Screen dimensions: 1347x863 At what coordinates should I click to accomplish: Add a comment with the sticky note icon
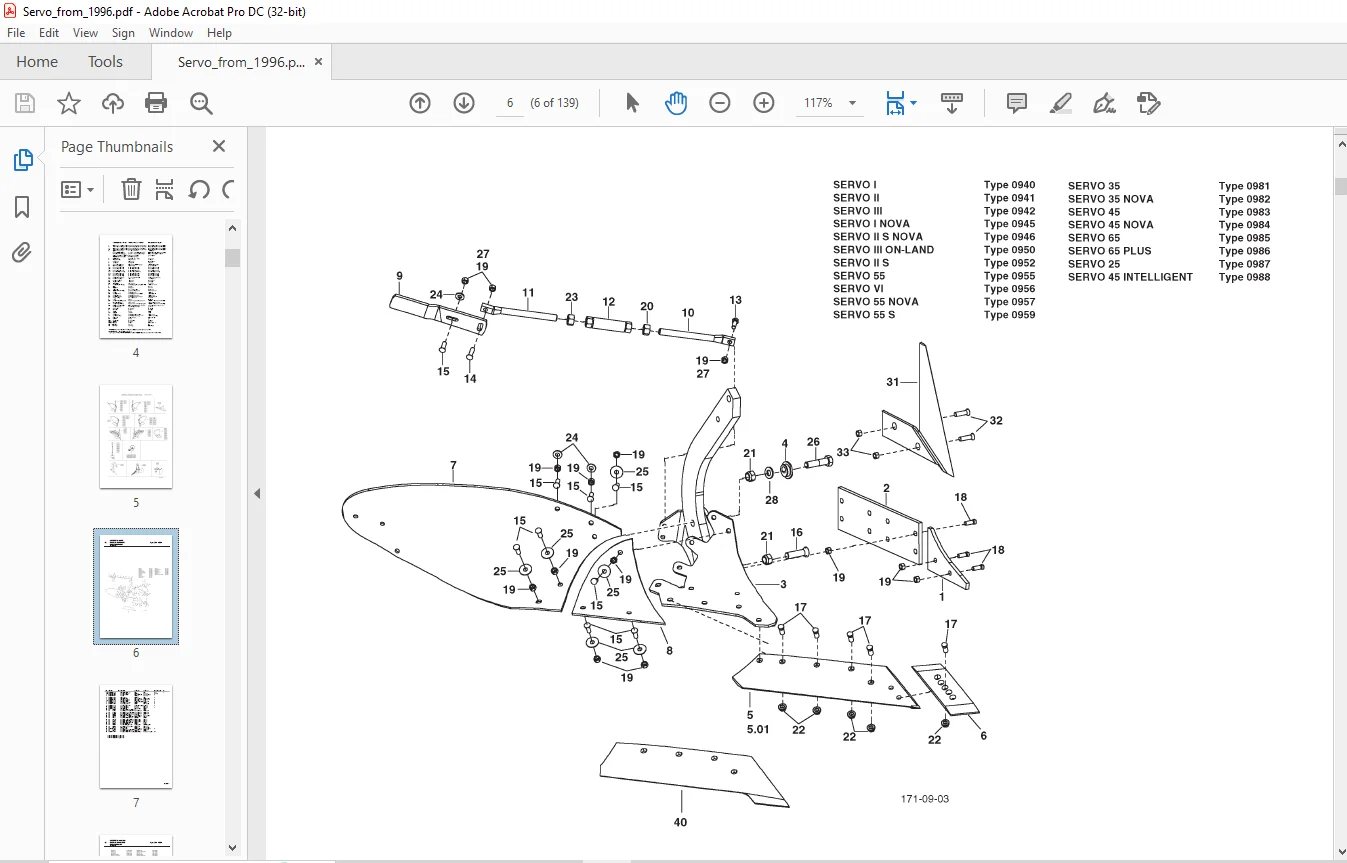(x=1017, y=103)
